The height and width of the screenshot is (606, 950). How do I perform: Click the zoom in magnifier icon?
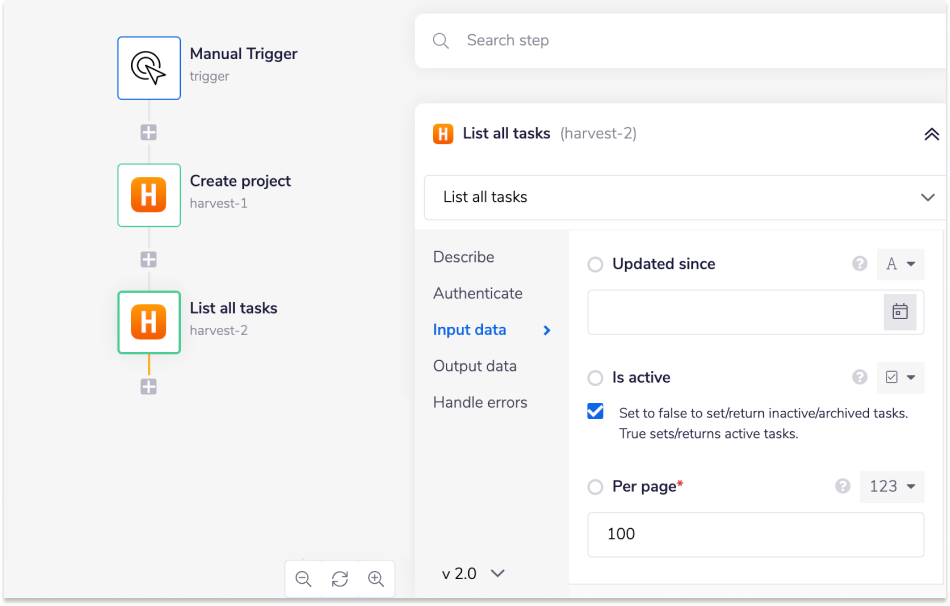(376, 579)
